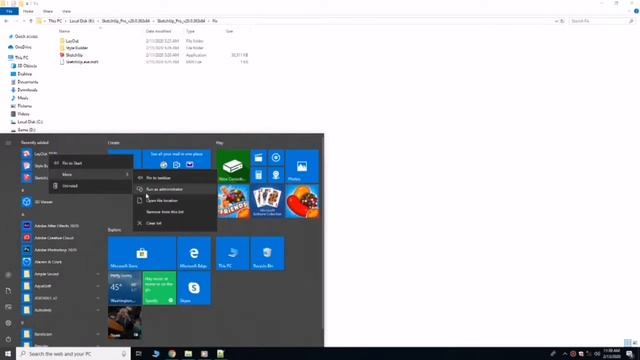Screen dimensions: 640x360
Task: Open the Calculator small tile
Action: point(258,175)
